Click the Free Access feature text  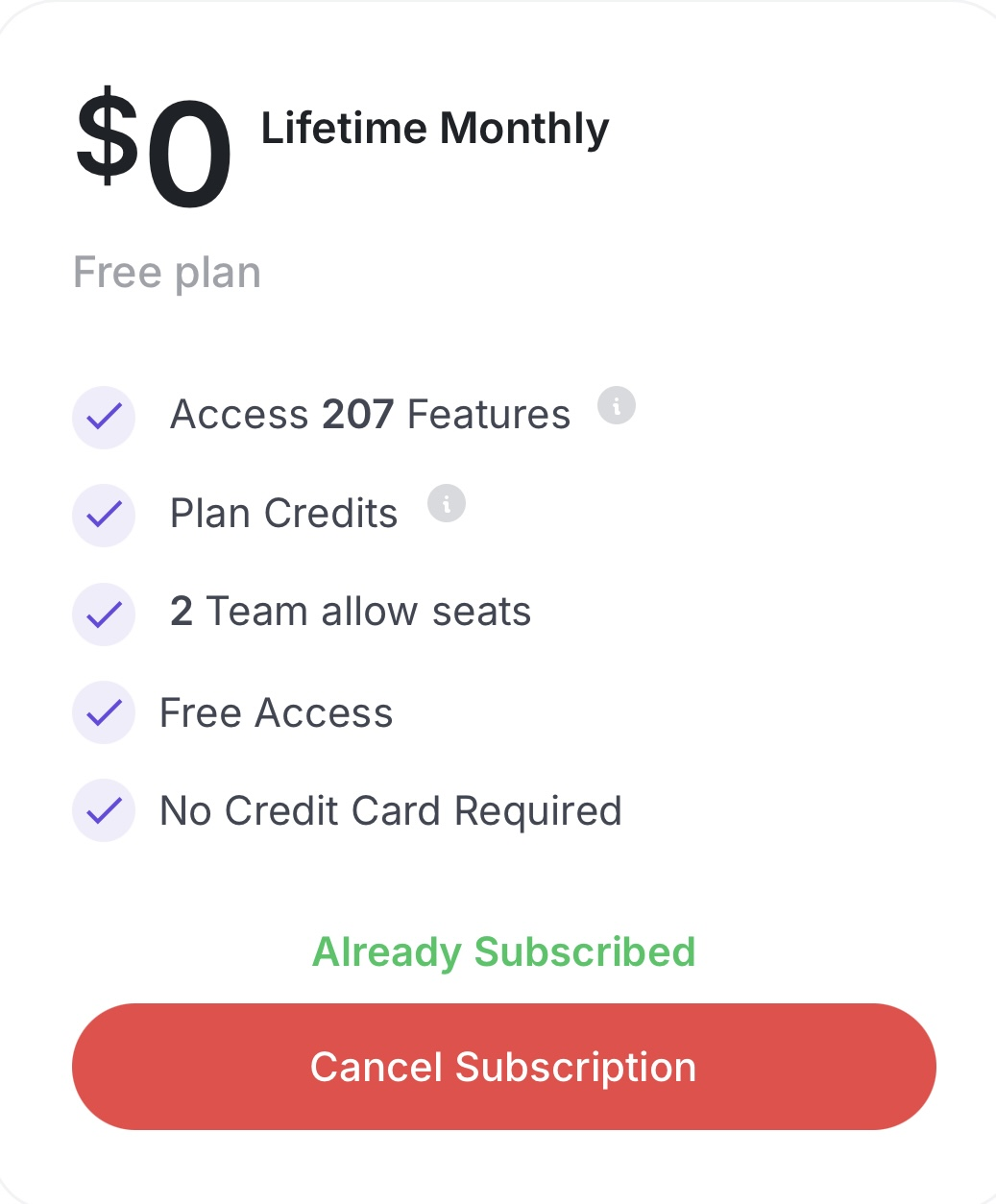coord(277,713)
